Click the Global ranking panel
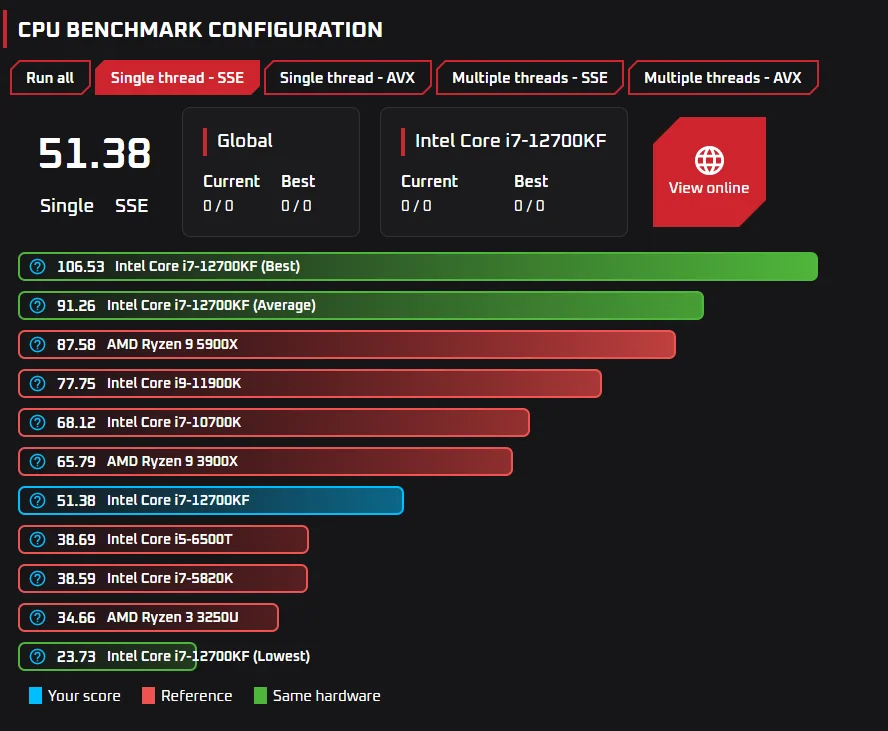 click(271, 172)
